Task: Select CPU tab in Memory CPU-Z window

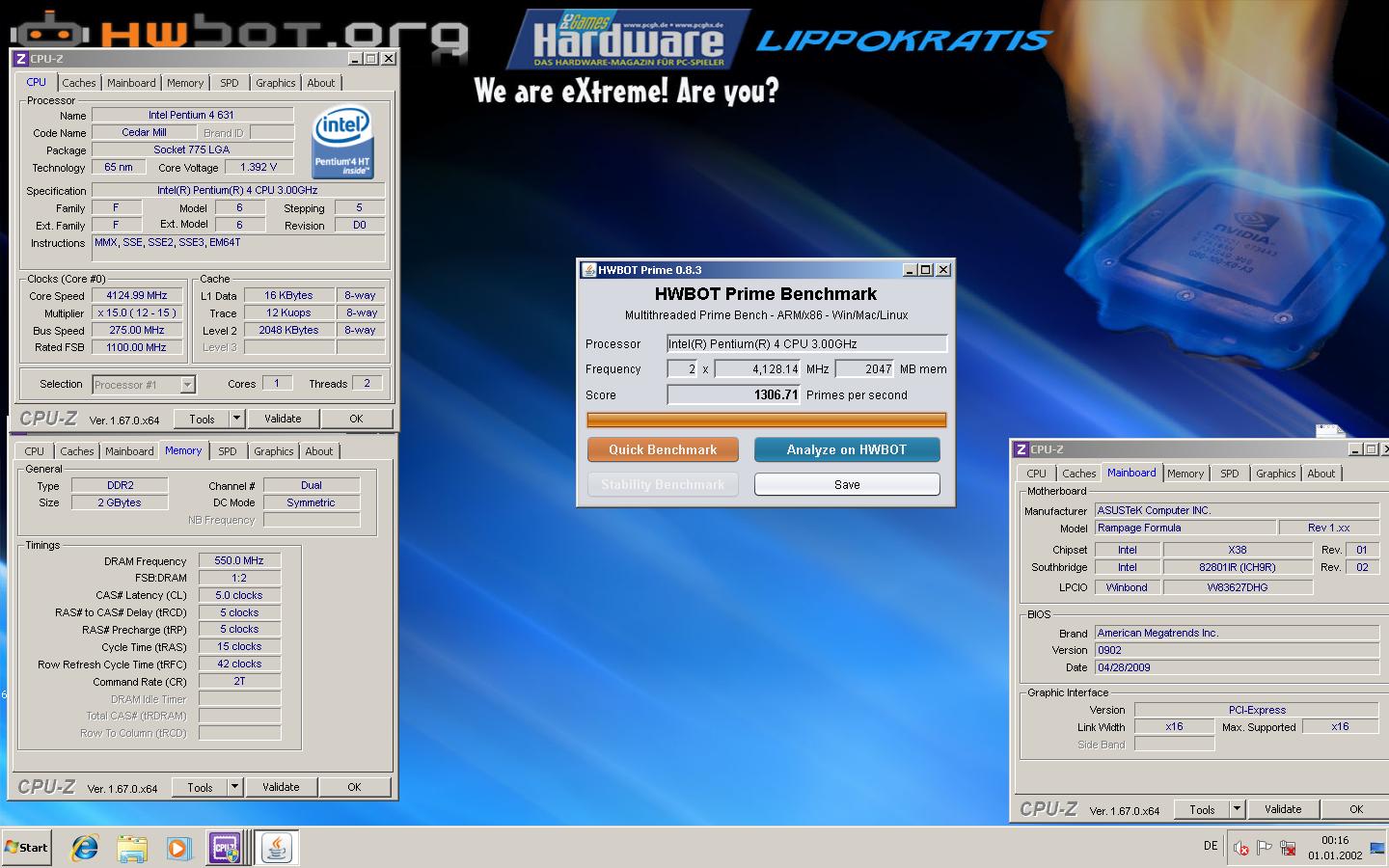Action: click(35, 451)
